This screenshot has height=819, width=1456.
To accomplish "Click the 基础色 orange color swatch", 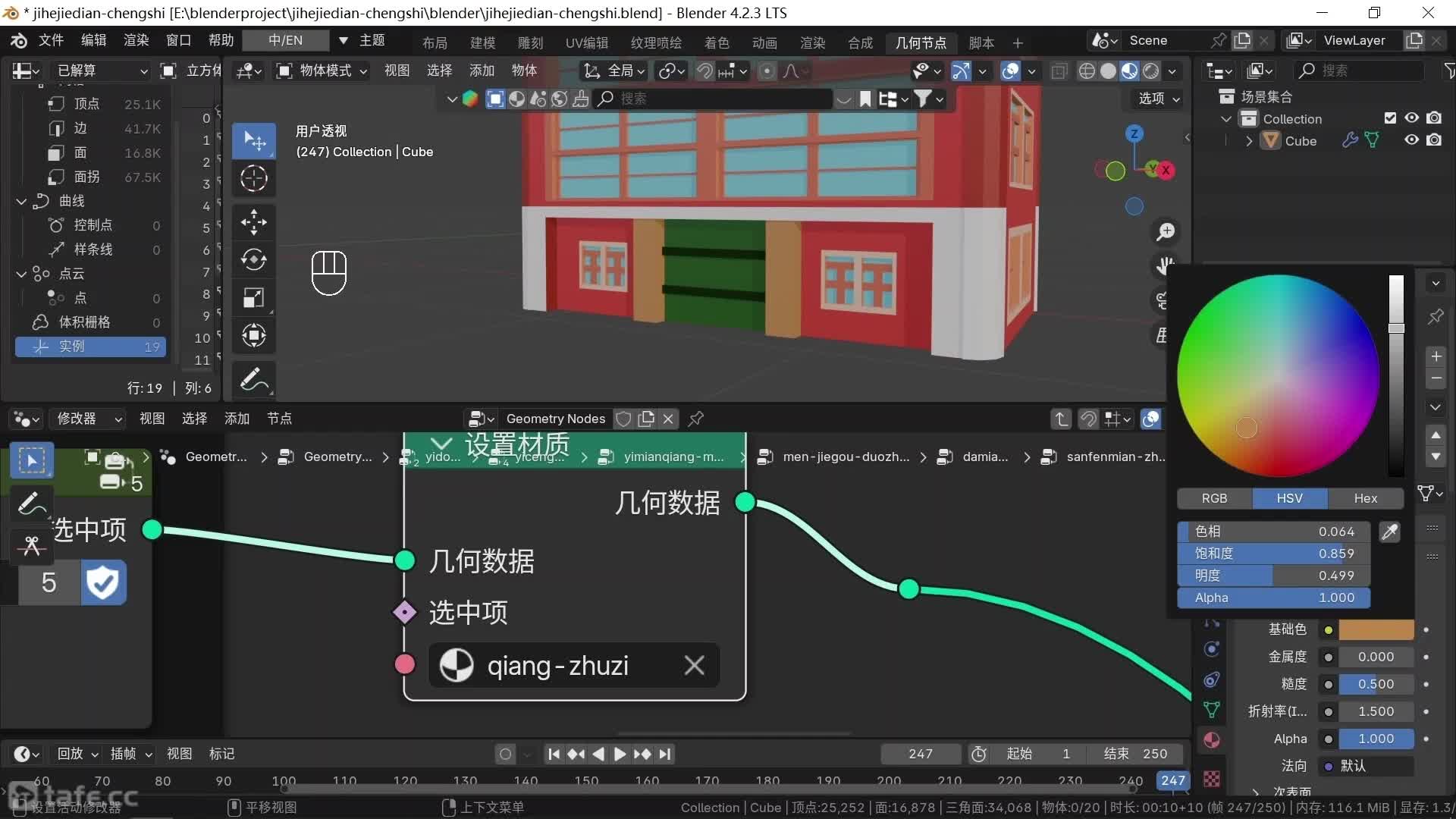I will tap(1376, 629).
